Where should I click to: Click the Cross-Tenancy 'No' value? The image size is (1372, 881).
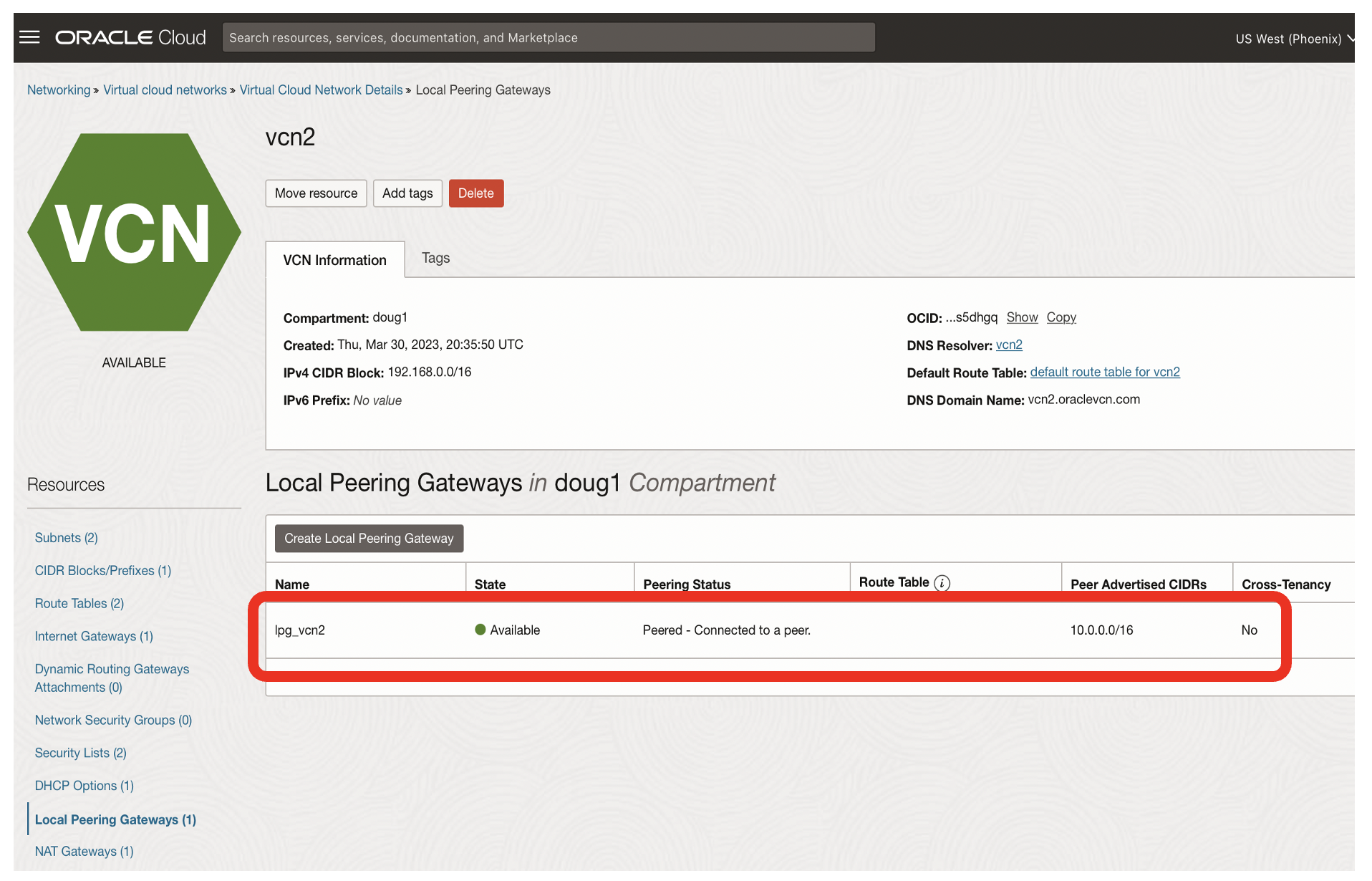click(1250, 630)
